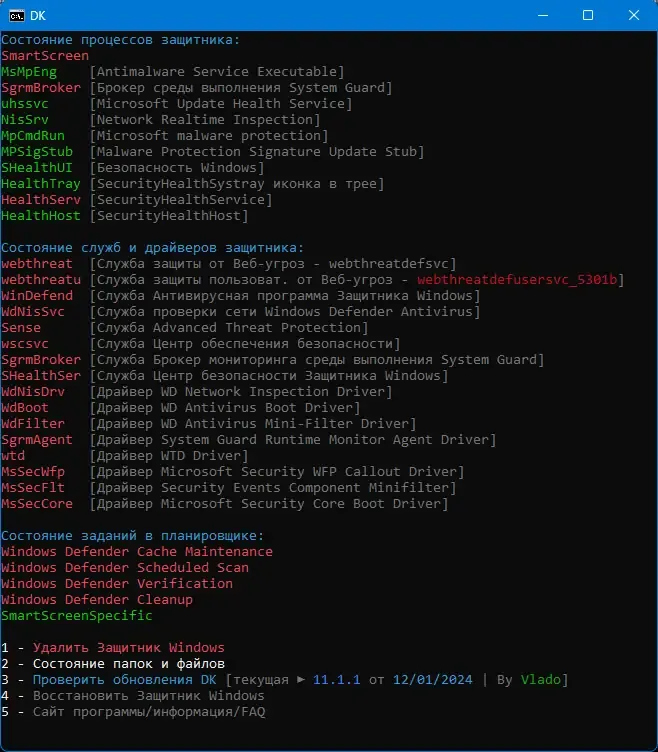
Task: Click the heading Состояние процессов защитника
Action: point(120,40)
